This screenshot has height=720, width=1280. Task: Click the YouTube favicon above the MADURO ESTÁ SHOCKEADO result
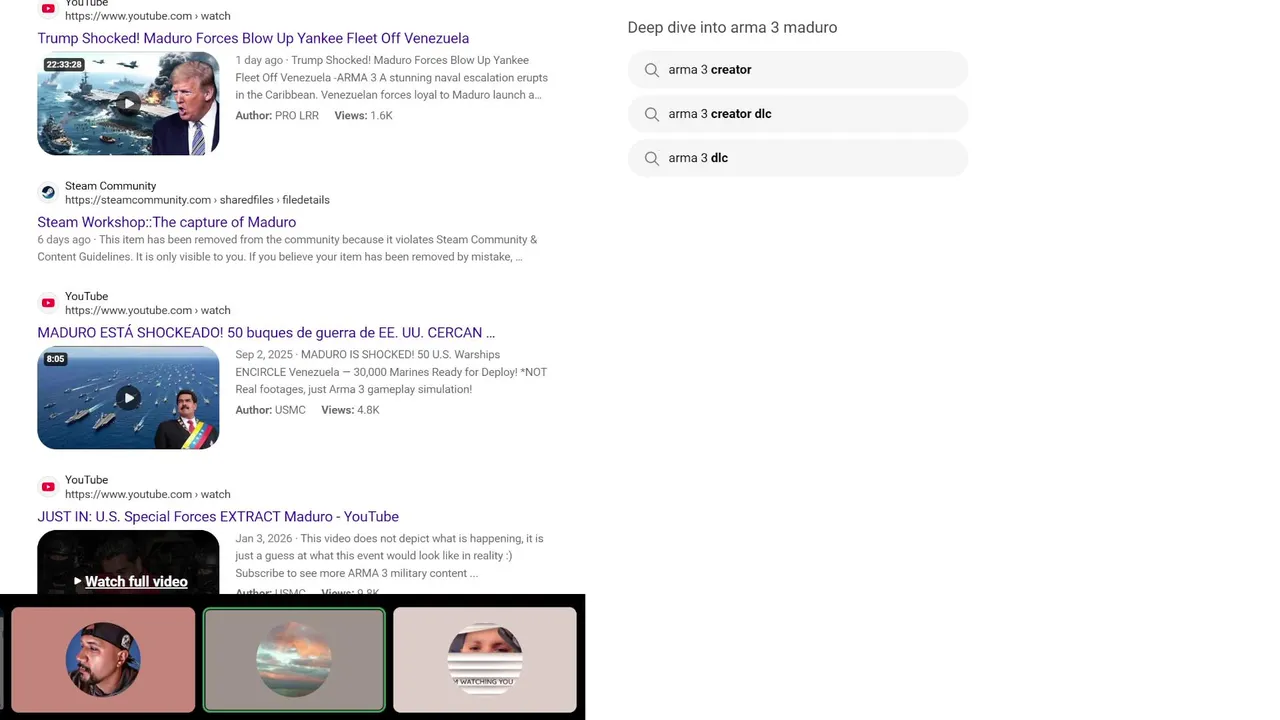(x=48, y=303)
